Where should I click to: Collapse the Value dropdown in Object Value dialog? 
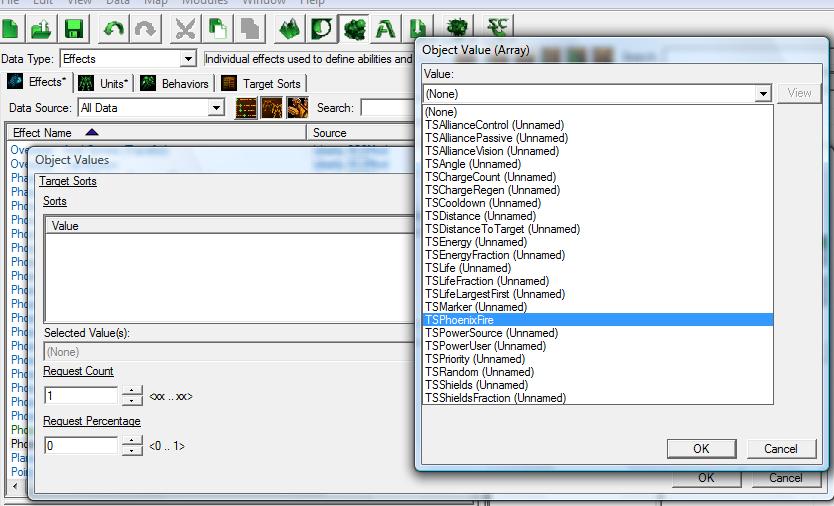pyautogui.click(x=763, y=94)
